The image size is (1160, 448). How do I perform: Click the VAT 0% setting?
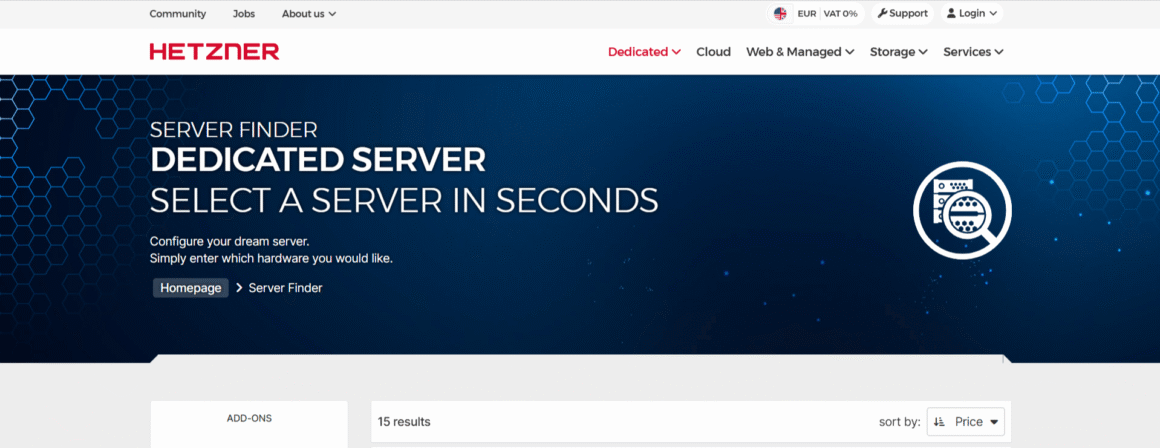[840, 13]
